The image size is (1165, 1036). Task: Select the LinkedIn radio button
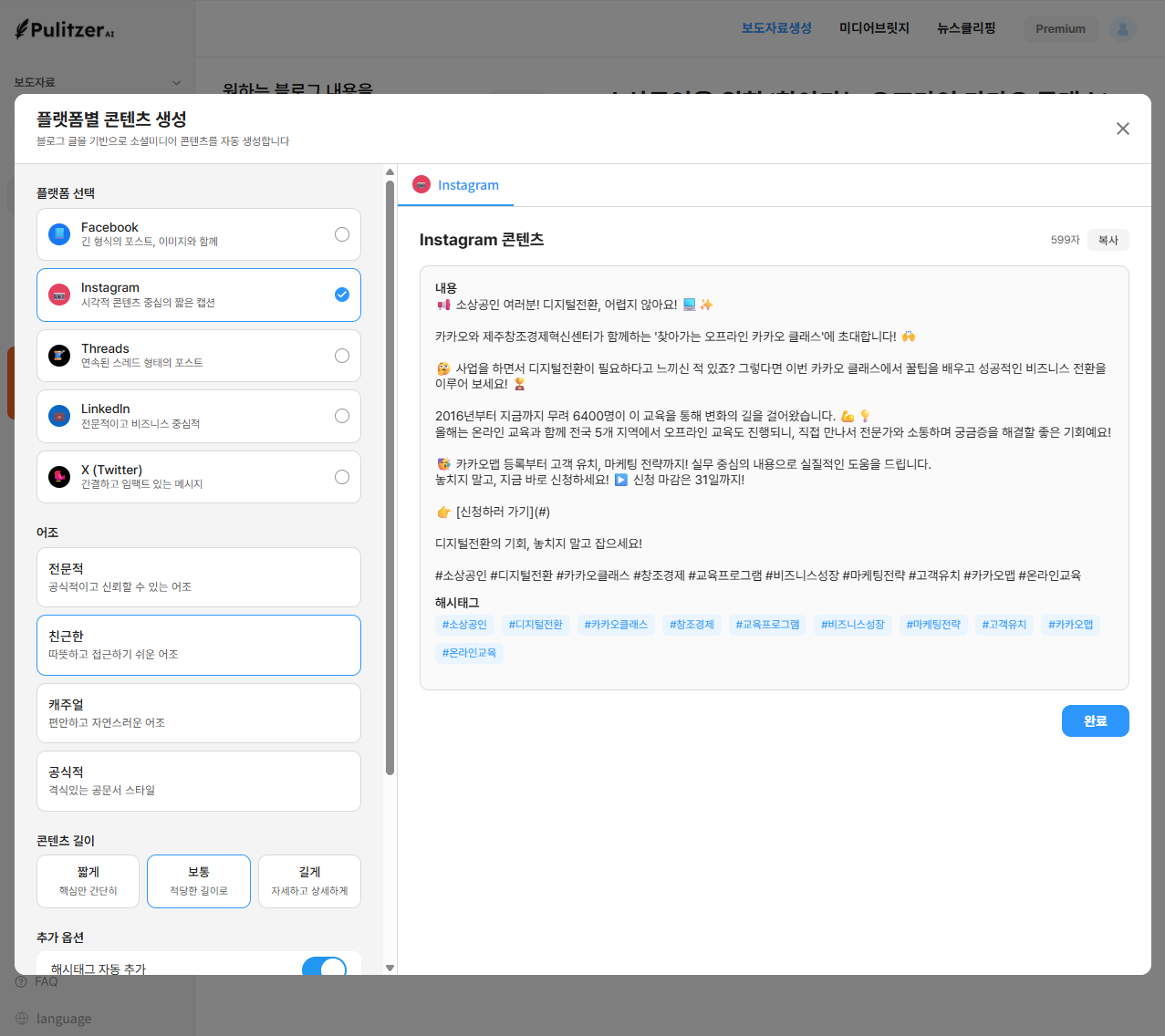(x=342, y=416)
